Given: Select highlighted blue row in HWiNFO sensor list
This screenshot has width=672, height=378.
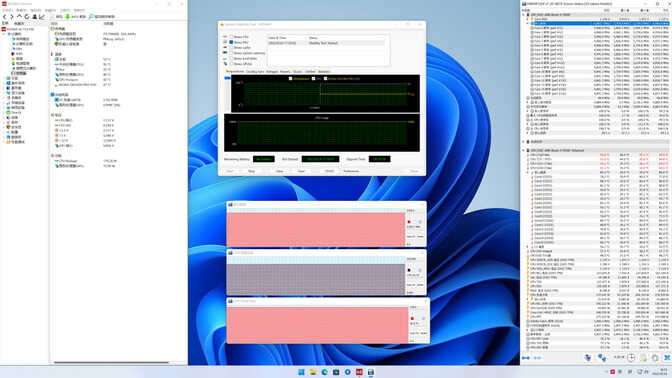Looking at the screenshot, I should tap(600, 23).
